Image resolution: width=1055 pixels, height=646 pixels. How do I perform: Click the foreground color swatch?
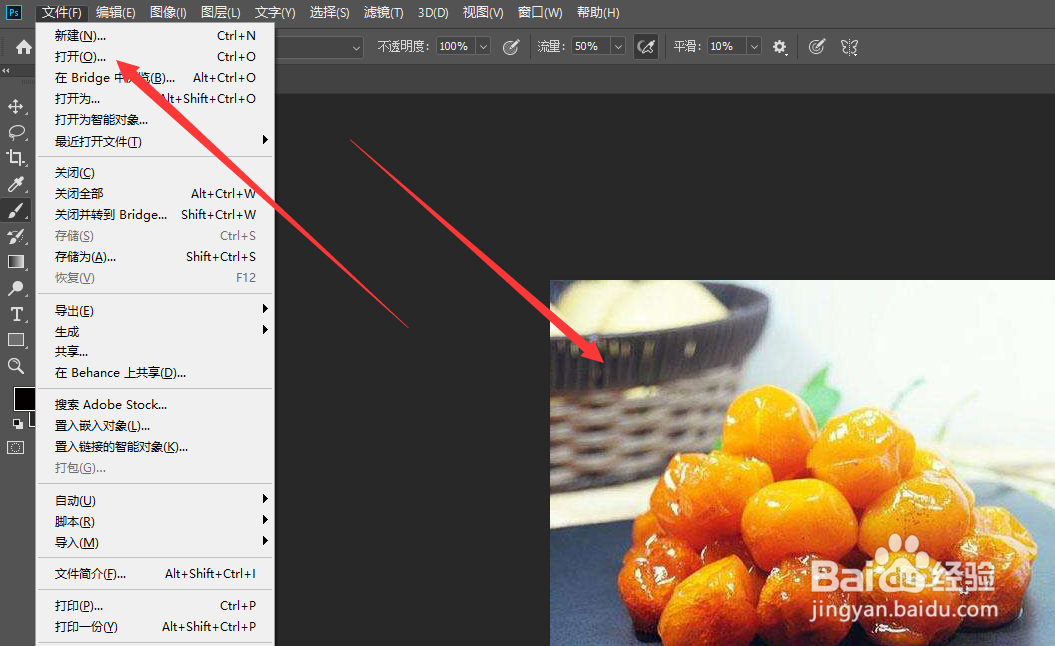click(x=24, y=399)
